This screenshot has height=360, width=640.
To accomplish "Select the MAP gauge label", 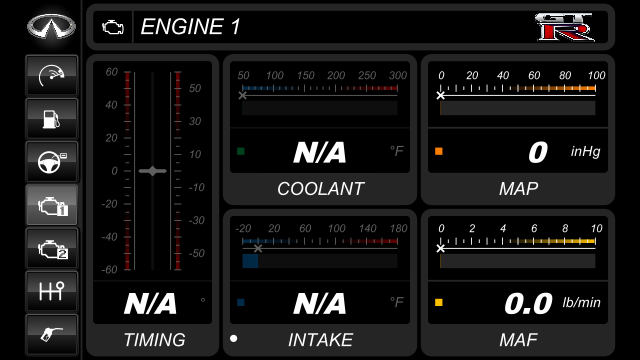I will 518,189.
